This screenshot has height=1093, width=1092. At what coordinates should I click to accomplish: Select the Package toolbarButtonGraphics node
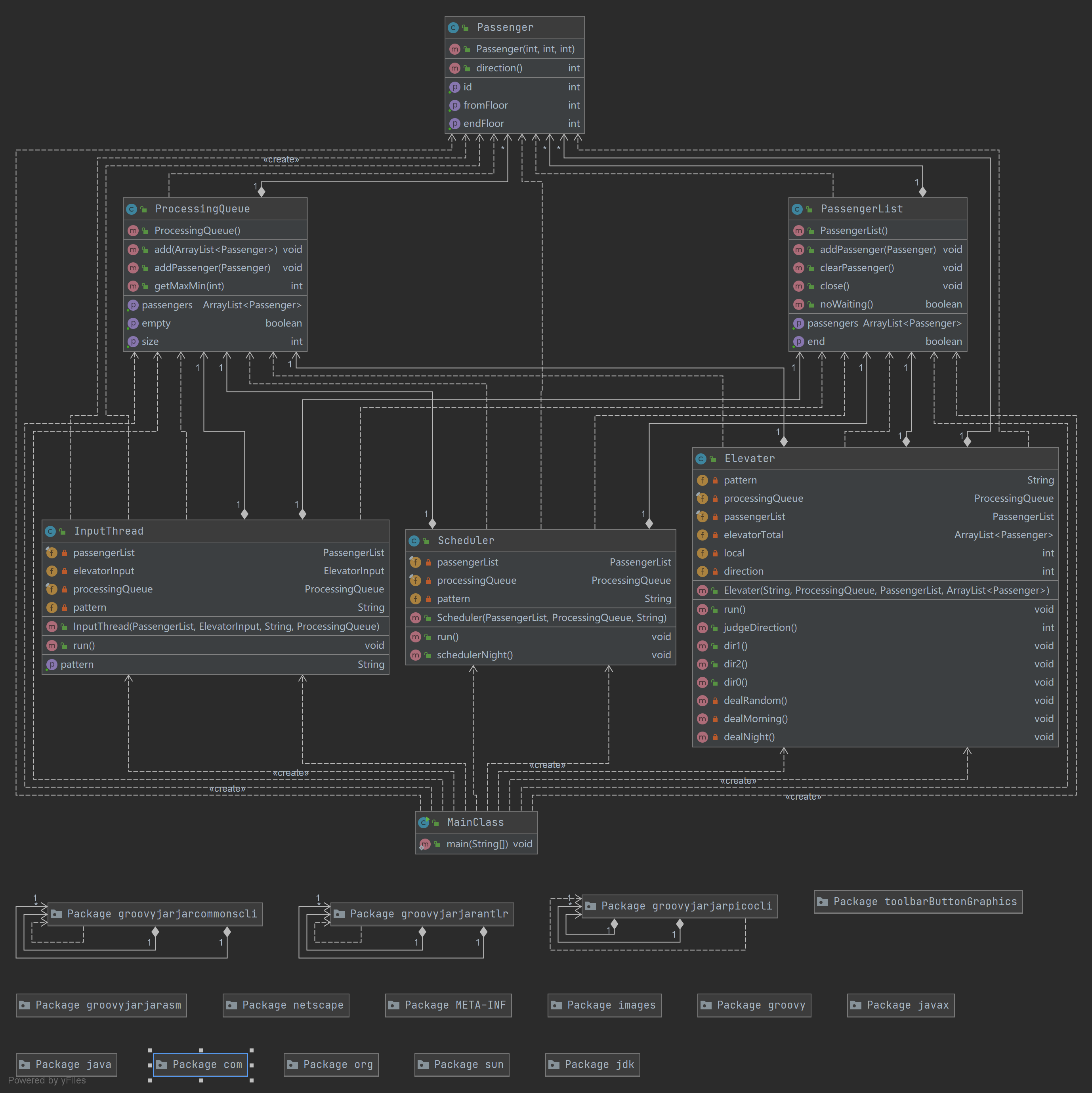[x=918, y=902]
